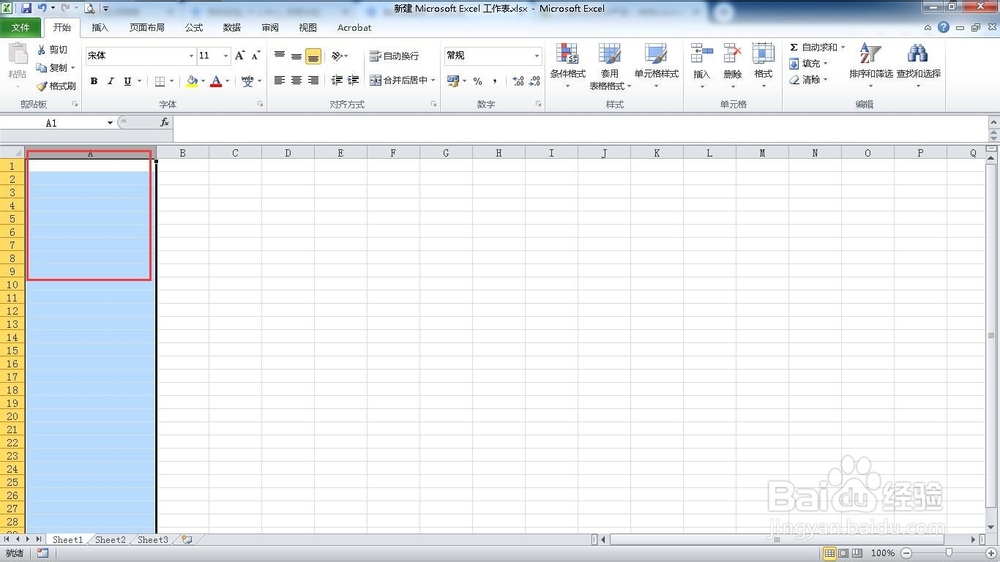This screenshot has width=1000, height=562.
Task: Switch to Normal view in status bar
Action: (x=829, y=553)
